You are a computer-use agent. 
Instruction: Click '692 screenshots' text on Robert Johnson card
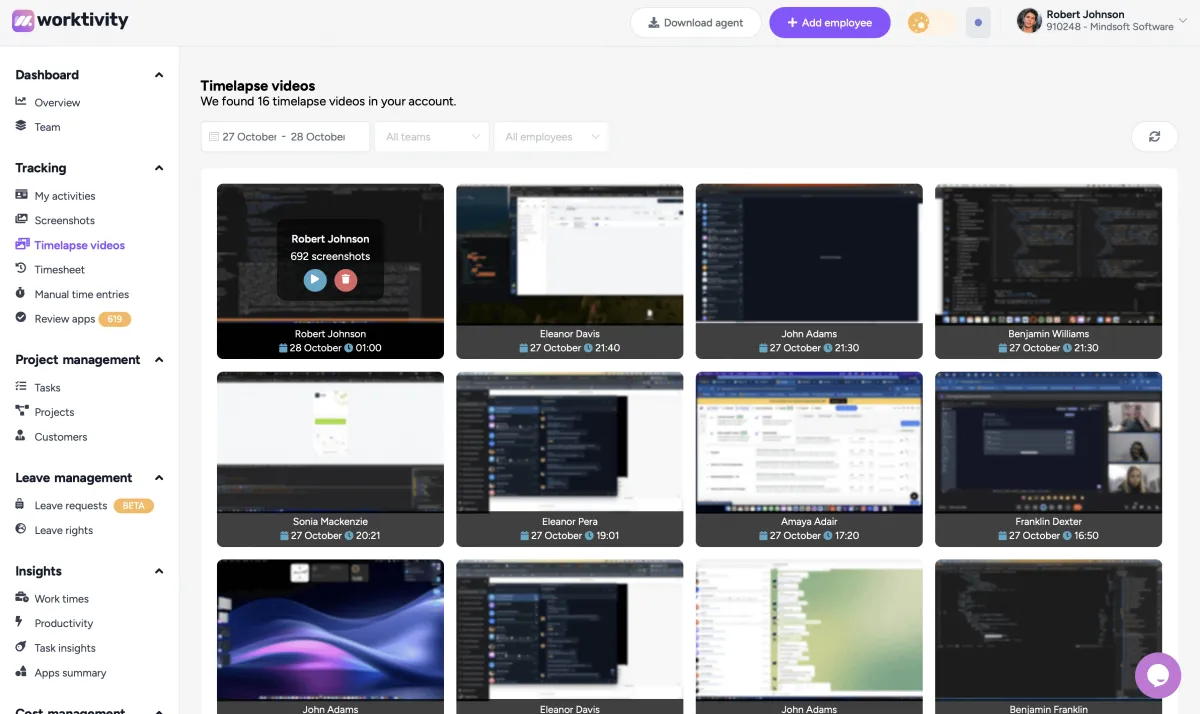(x=330, y=257)
